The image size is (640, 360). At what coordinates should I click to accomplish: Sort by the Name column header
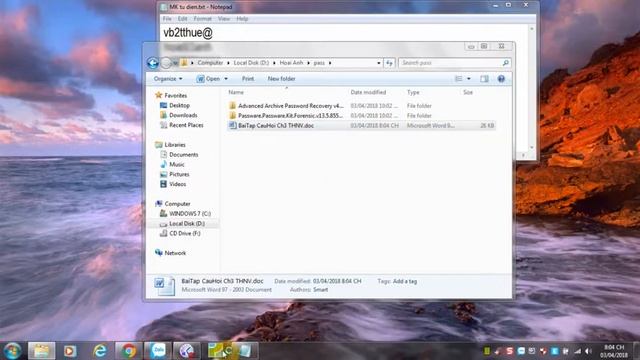(x=236, y=92)
